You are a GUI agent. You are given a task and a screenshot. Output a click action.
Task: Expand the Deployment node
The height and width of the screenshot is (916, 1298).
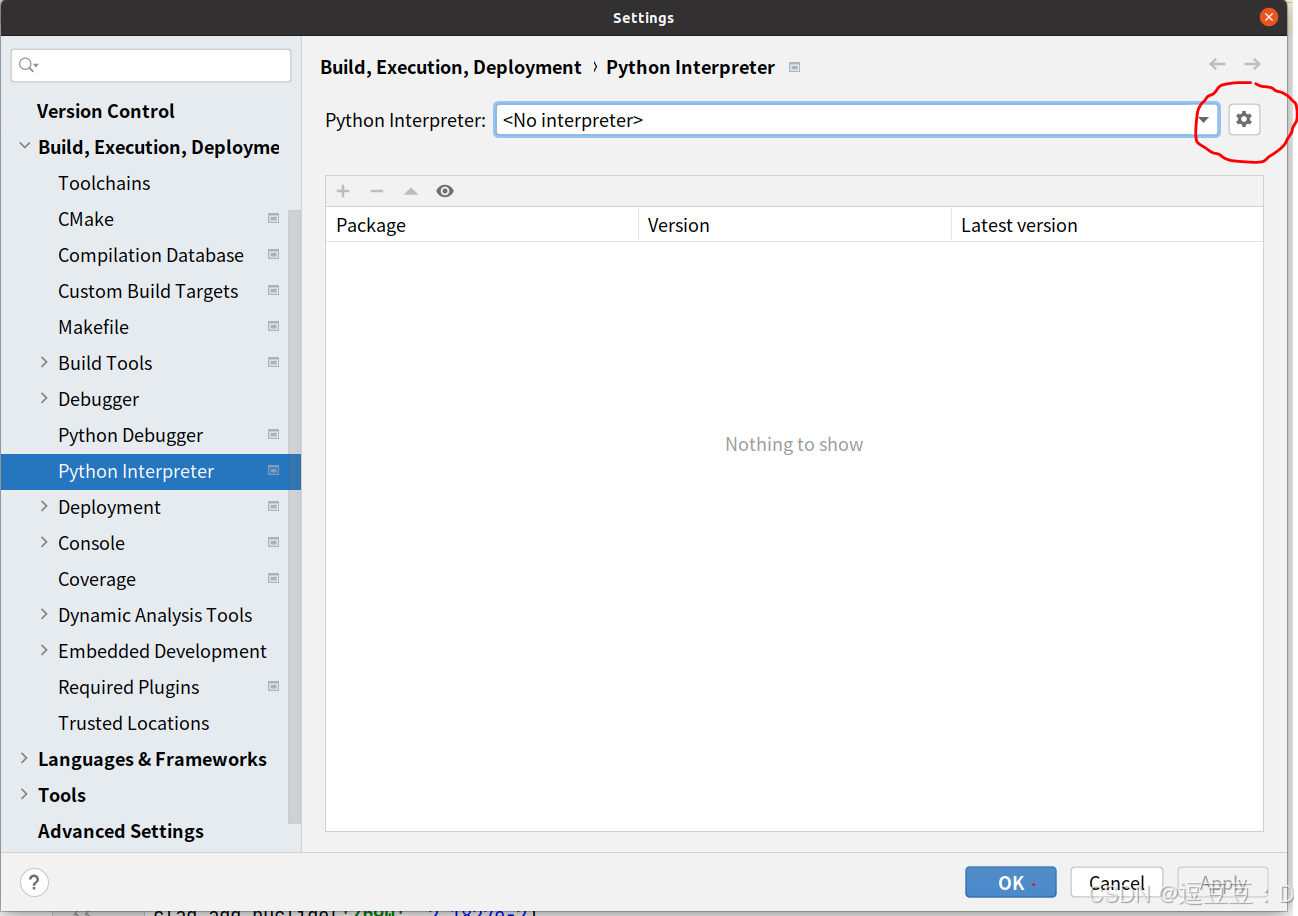(x=43, y=506)
